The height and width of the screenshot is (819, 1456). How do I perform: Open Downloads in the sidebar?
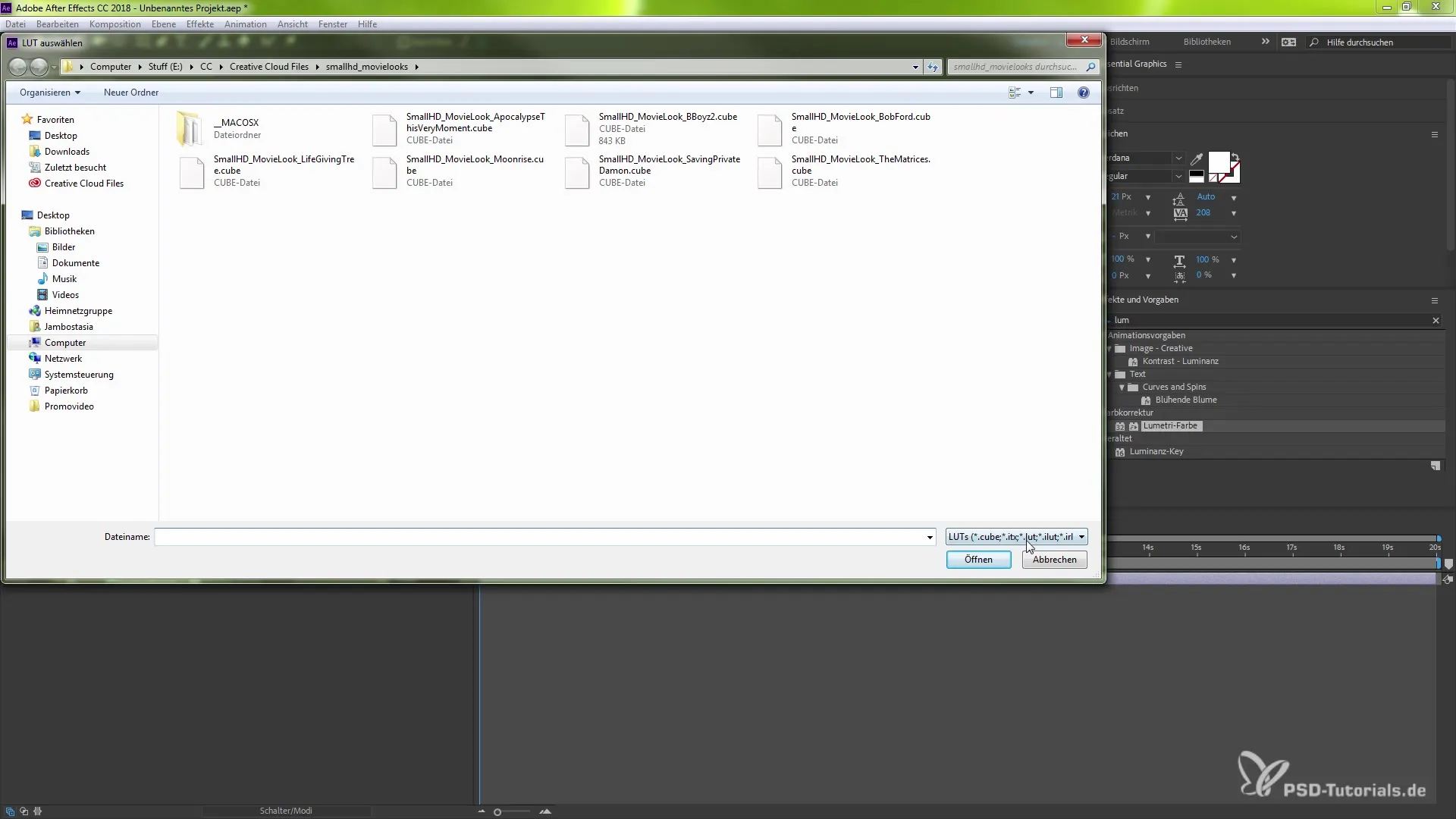click(x=59, y=152)
